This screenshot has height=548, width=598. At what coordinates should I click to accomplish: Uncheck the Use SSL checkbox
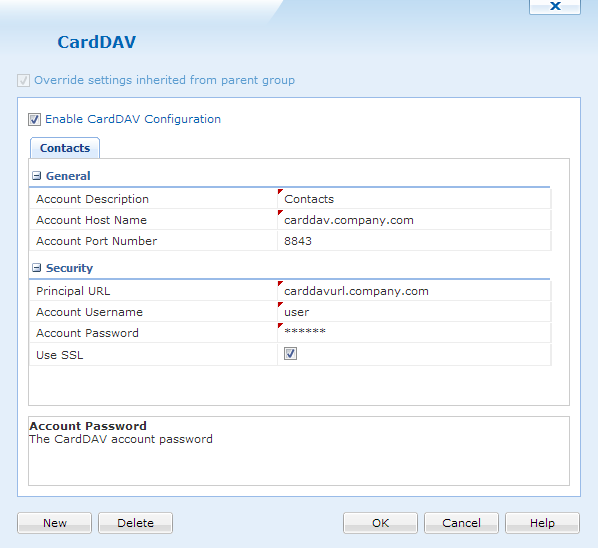tap(290, 354)
